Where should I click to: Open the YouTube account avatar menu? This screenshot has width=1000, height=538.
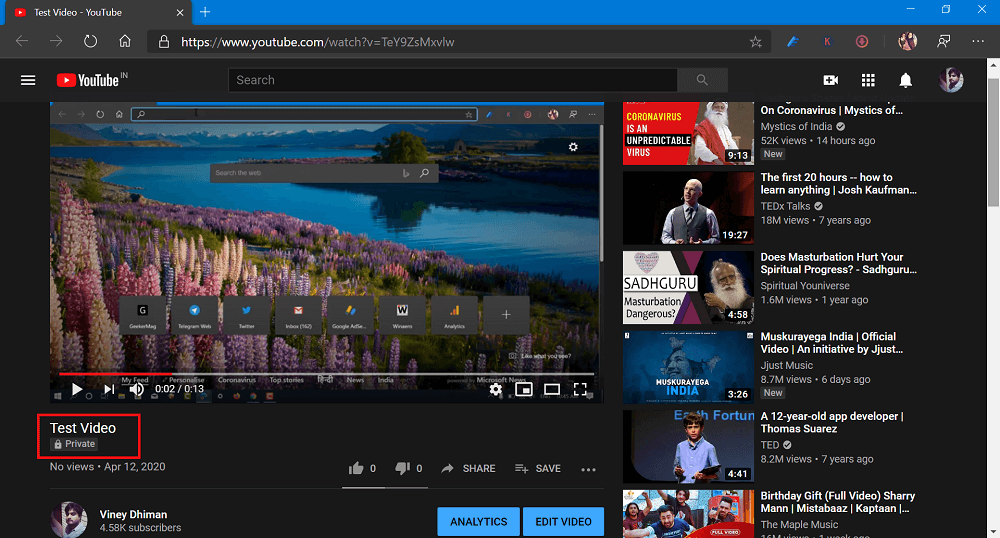pyautogui.click(x=951, y=80)
